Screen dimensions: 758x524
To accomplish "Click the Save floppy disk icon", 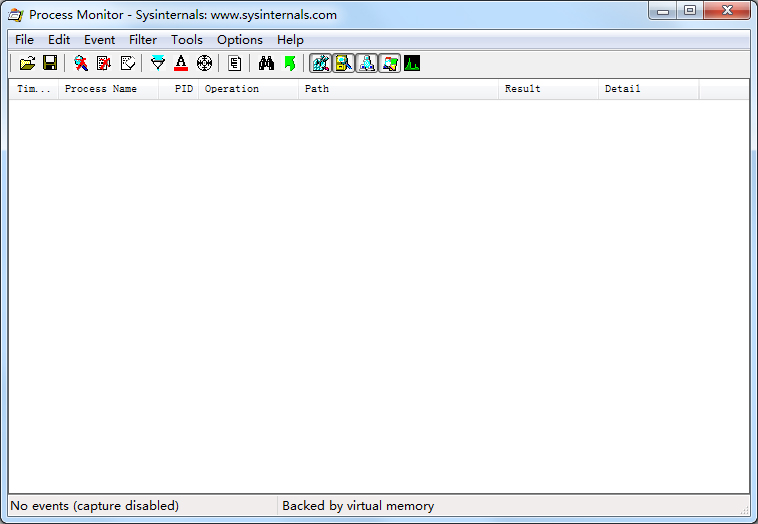I will 50,63.
